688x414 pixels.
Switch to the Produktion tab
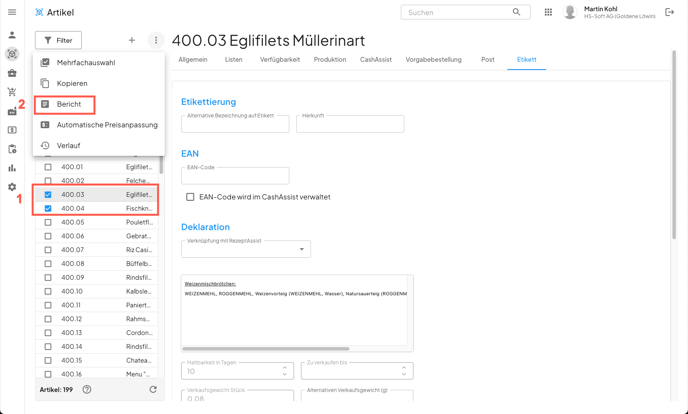pyautogui.click(x=330, y=60)
